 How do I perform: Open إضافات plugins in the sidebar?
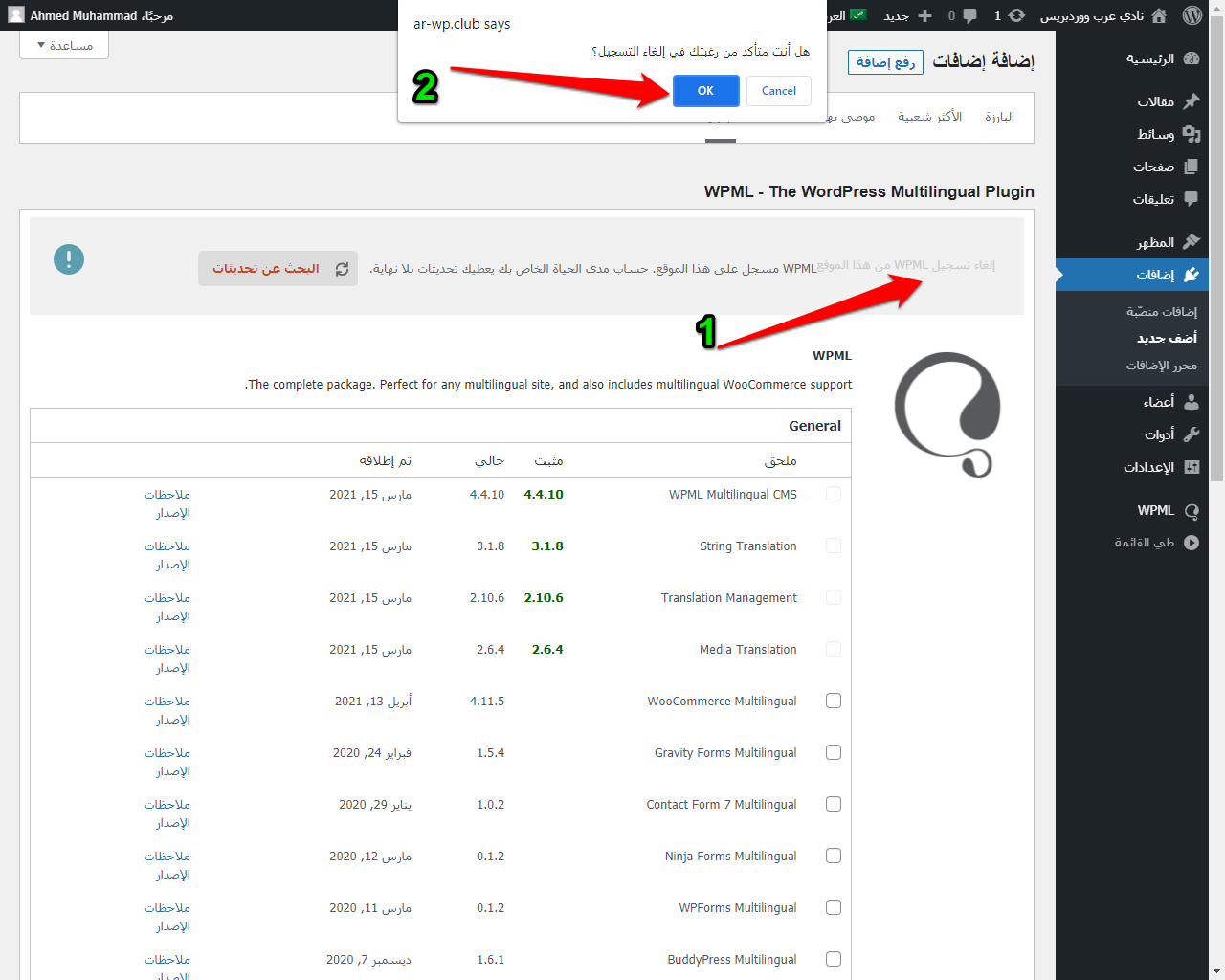1132,275
